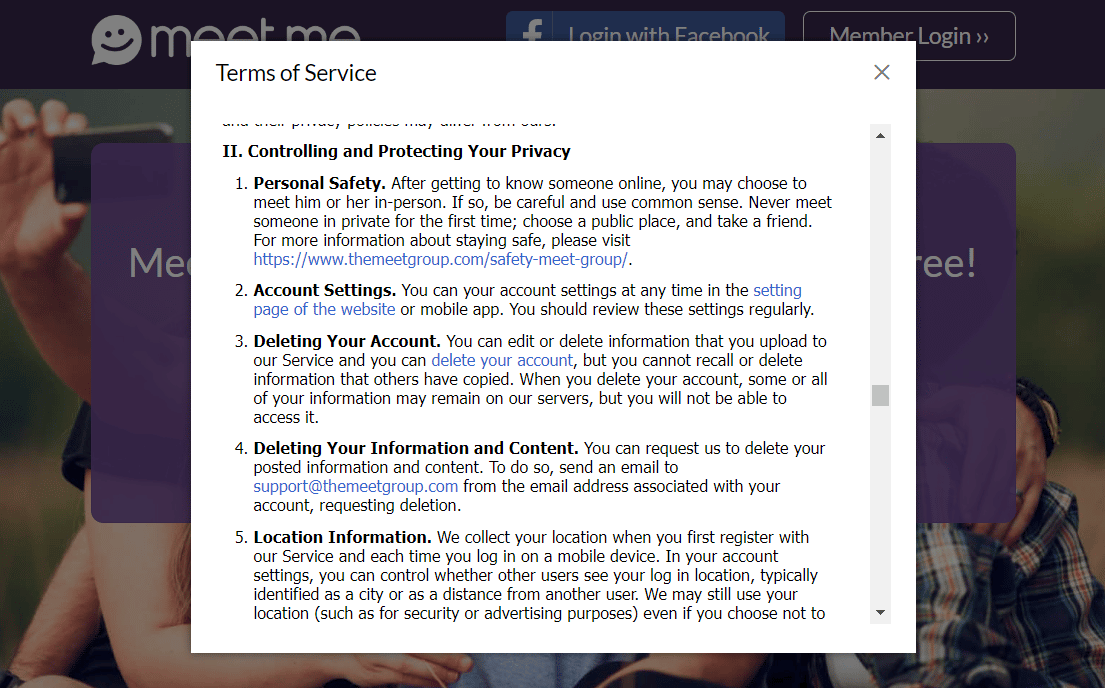Image resolution: width=1105 pixels, height=688 pixels.
Task: Close the Terms of Service dialog
Action: click(x=882, y=73)
